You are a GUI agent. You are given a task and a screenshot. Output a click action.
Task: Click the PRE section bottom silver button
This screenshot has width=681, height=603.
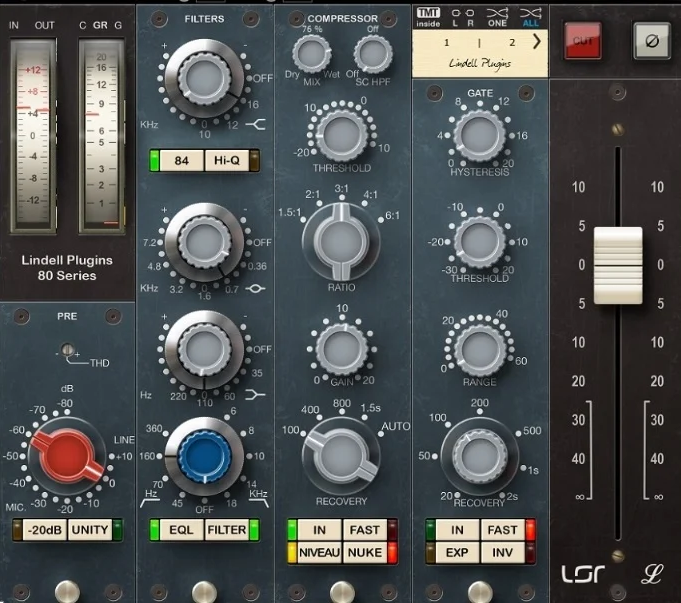[67, 592]
